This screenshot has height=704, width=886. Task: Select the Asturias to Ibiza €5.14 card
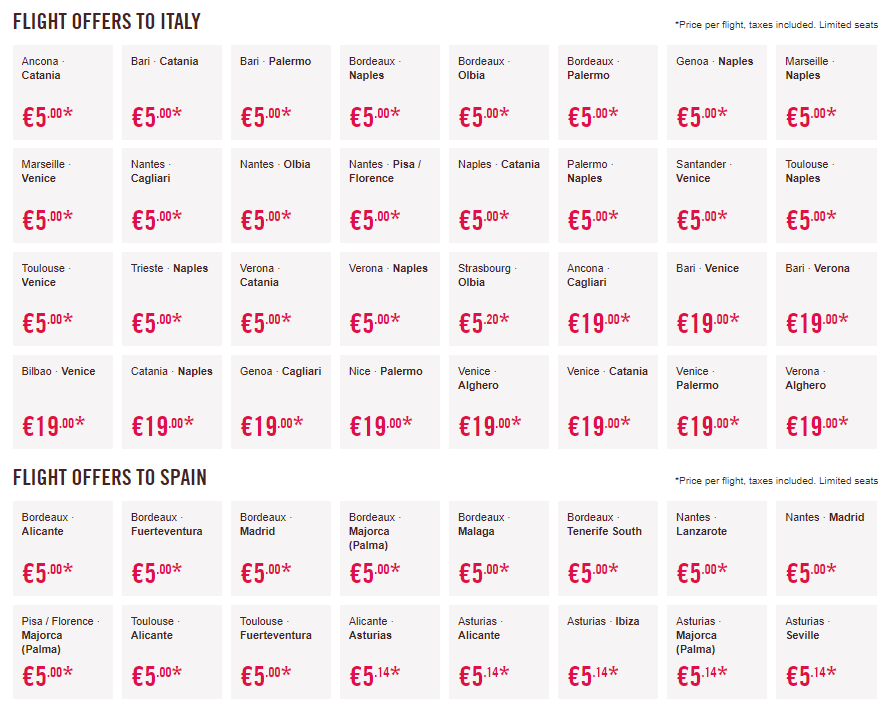[x=608, y=652]
